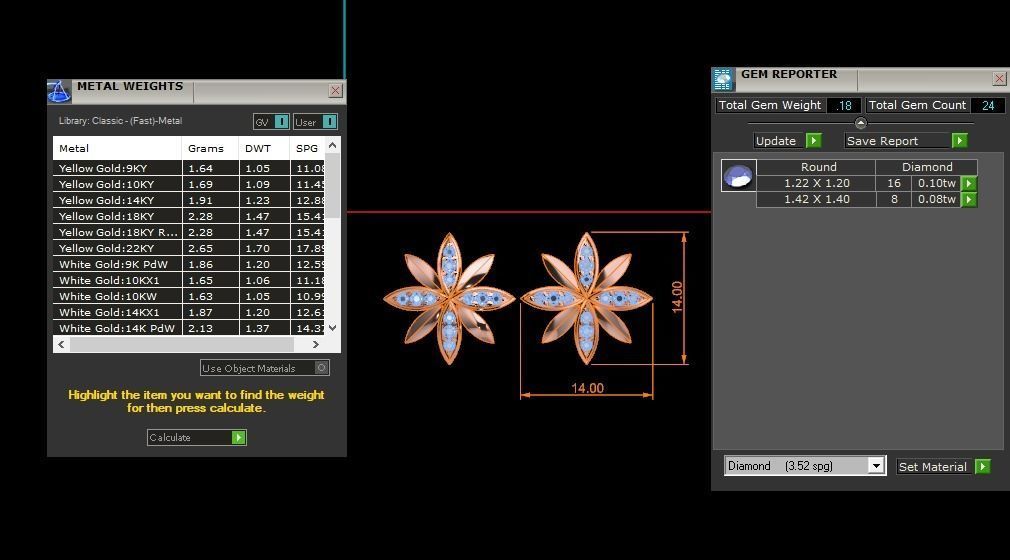Click the Calculate button
This screenshot has width=1010, height=560.
196,438
